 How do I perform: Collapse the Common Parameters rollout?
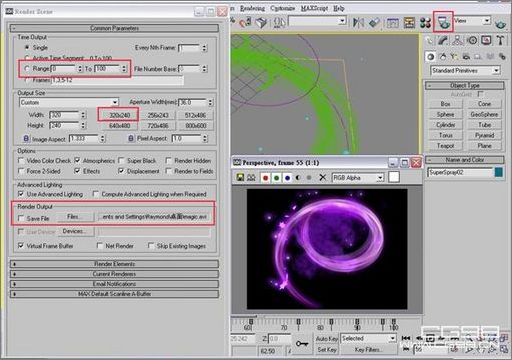(x=114, y=28)
